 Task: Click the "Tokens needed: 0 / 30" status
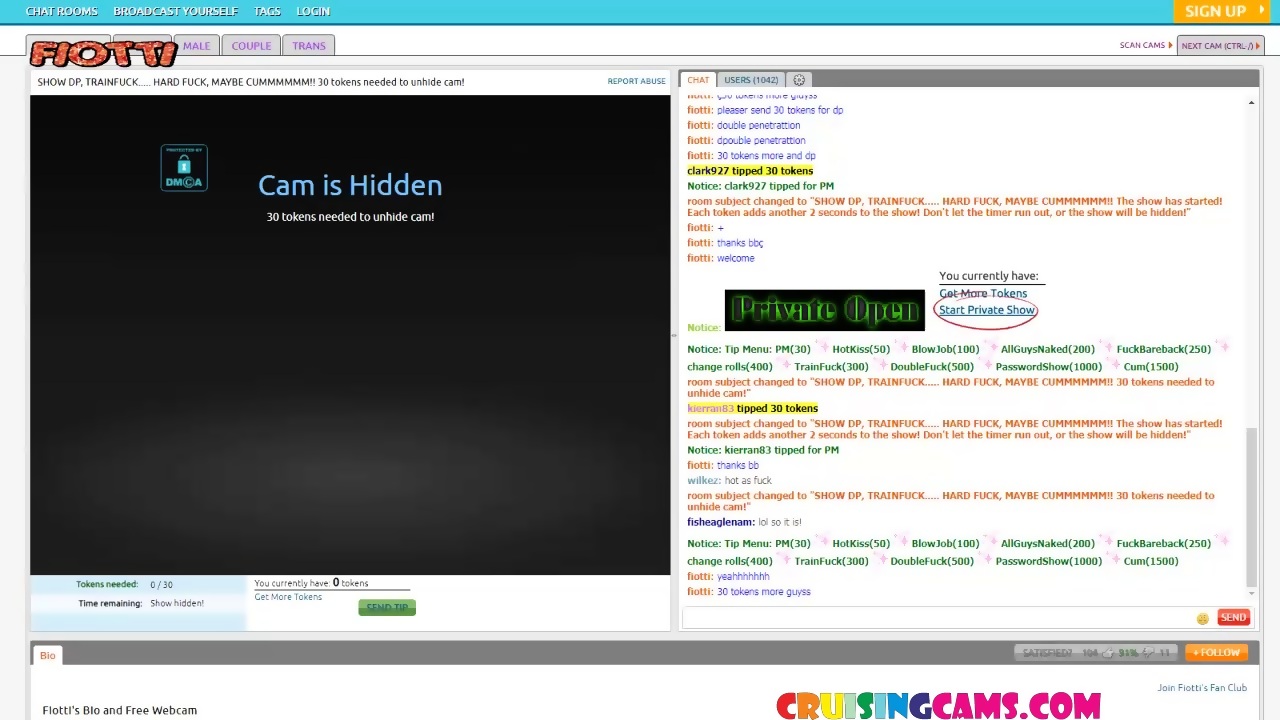(124, 584)
